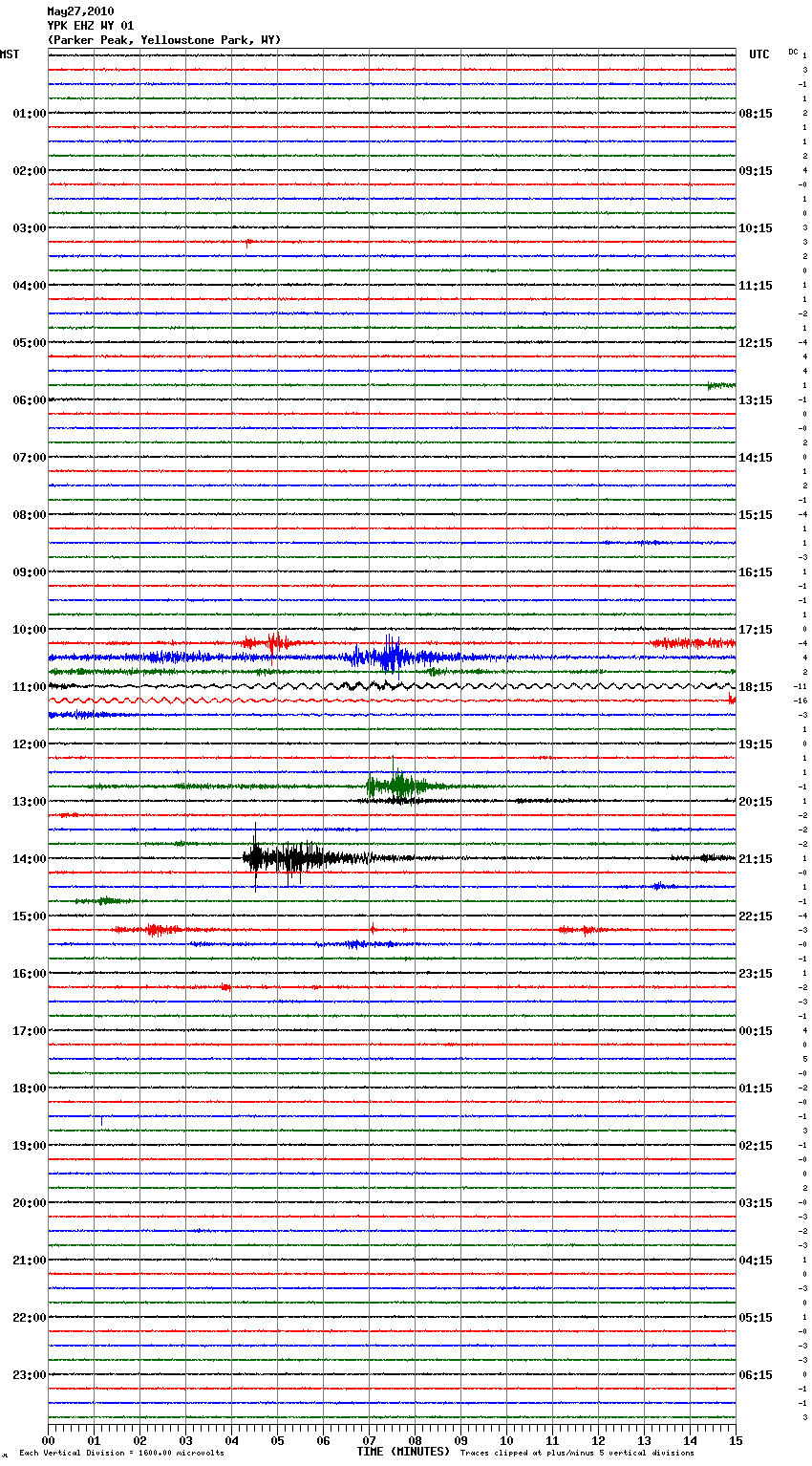Click minute 07 on the time axis

point(369,1440)
